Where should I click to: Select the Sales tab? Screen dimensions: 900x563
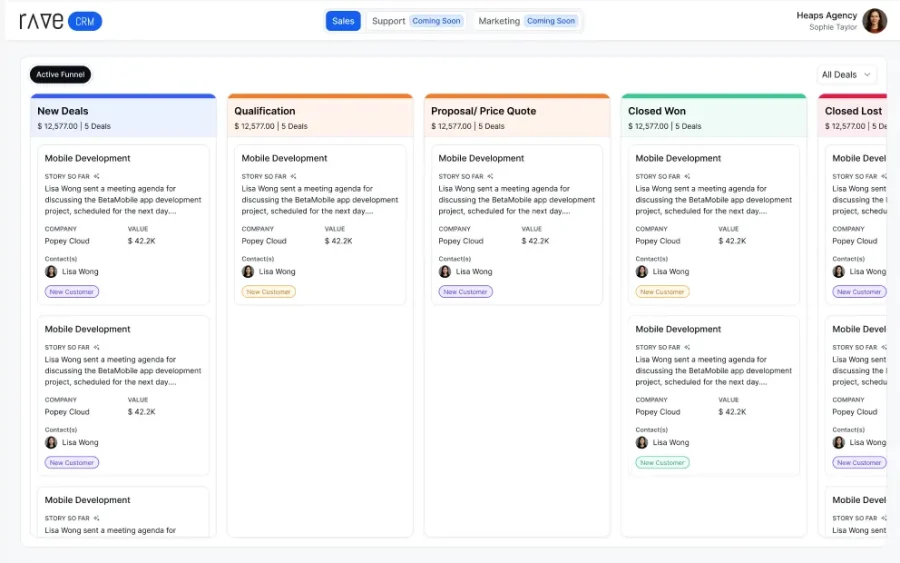[x=343, y=21]
